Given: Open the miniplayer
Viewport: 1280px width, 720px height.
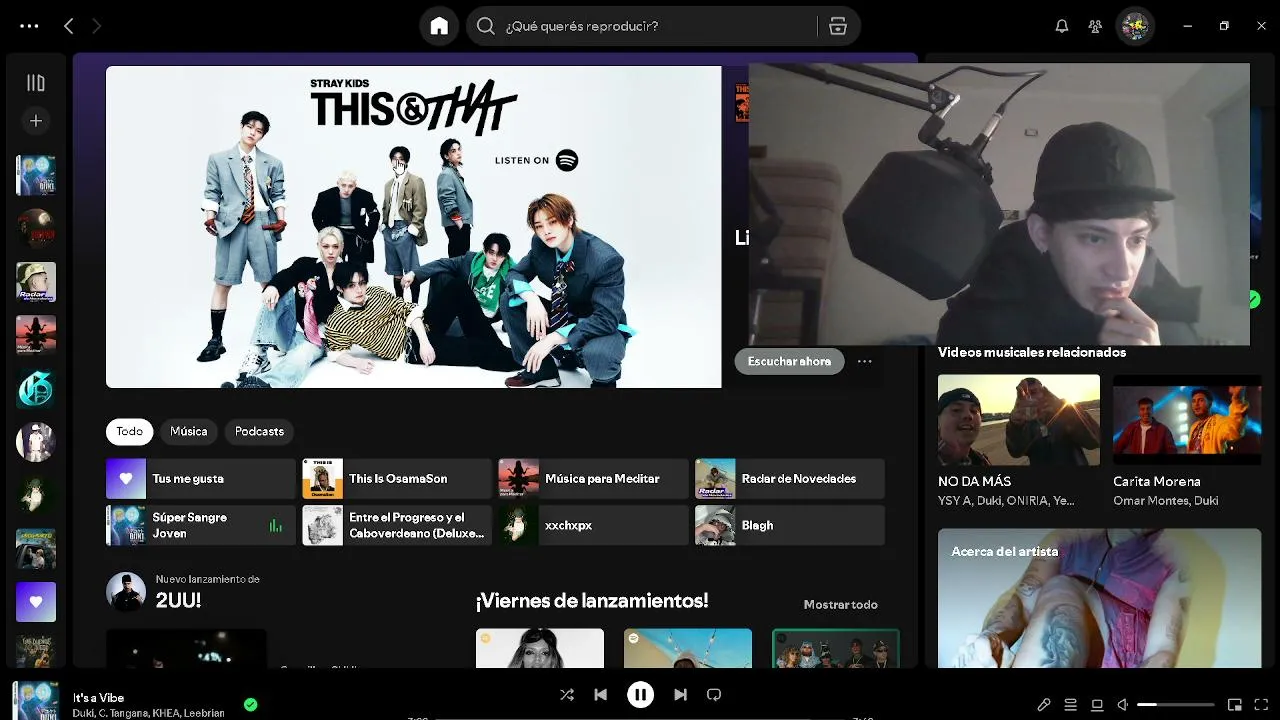Looking at the screenshot, I should coord(1235,705).
